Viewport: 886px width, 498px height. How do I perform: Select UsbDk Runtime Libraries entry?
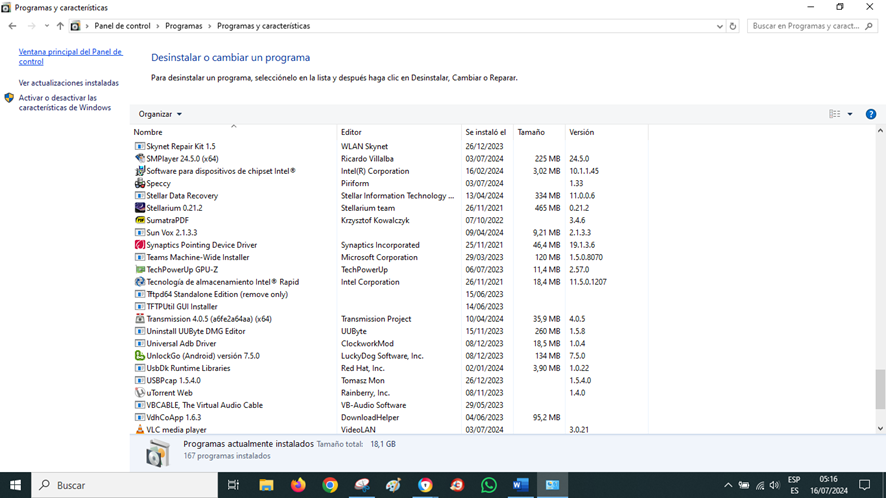point(390,368)
